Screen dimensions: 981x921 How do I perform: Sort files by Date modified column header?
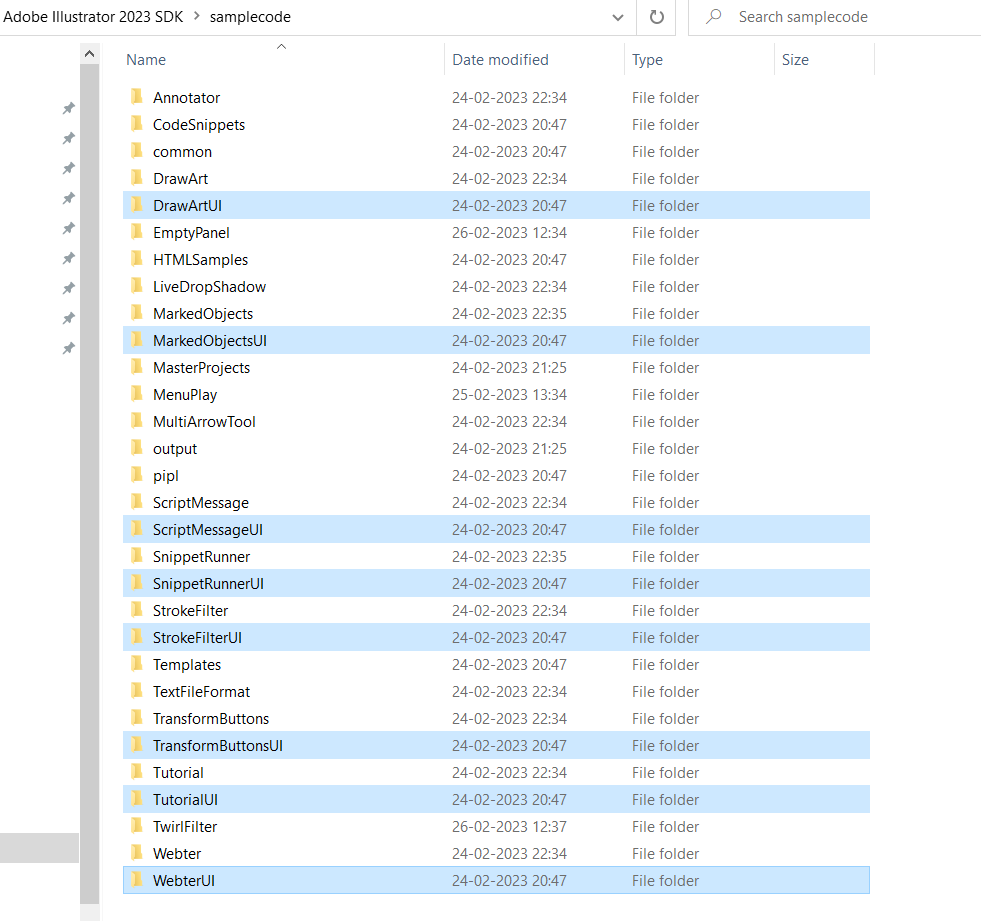click(500, 59)
